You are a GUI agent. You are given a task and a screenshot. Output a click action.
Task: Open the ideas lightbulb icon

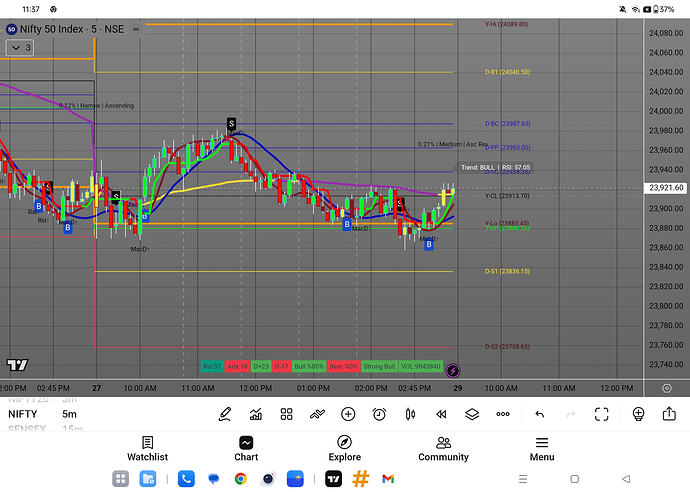[639, 414]
